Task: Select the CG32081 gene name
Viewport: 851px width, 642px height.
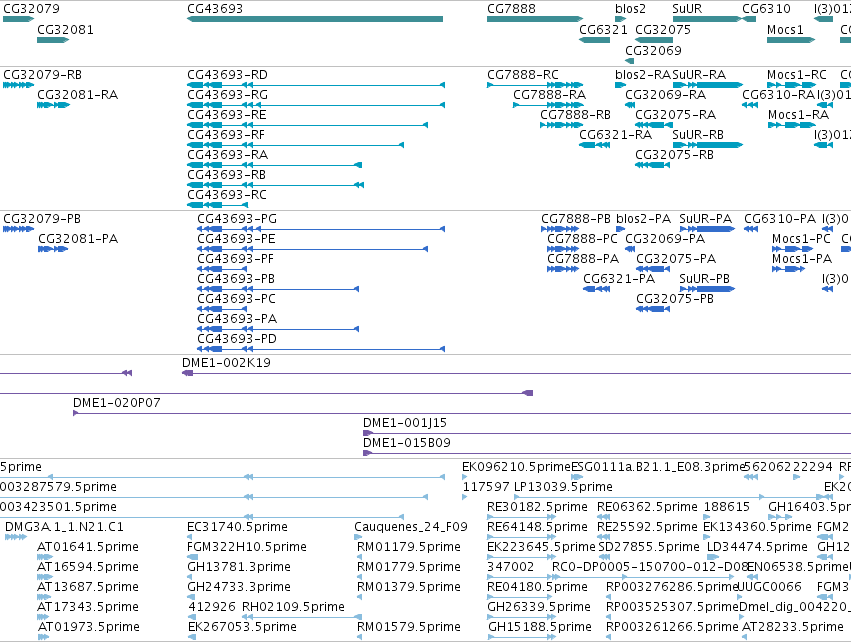Action: (x=65, y=29)
